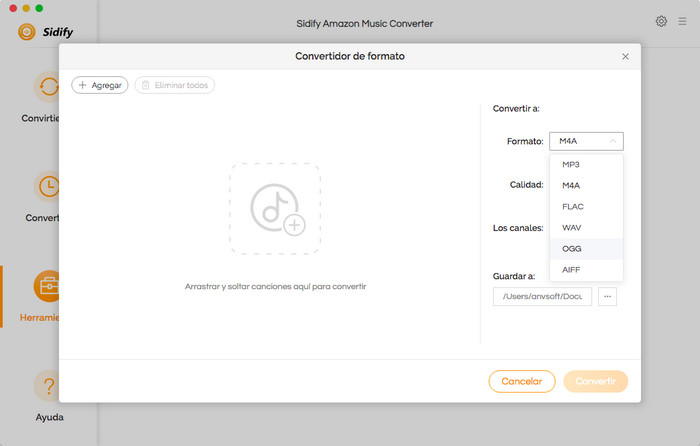The image size is (700, 446).
Task: Open the hamburger menu icon
Action: (x=682, y=21)
